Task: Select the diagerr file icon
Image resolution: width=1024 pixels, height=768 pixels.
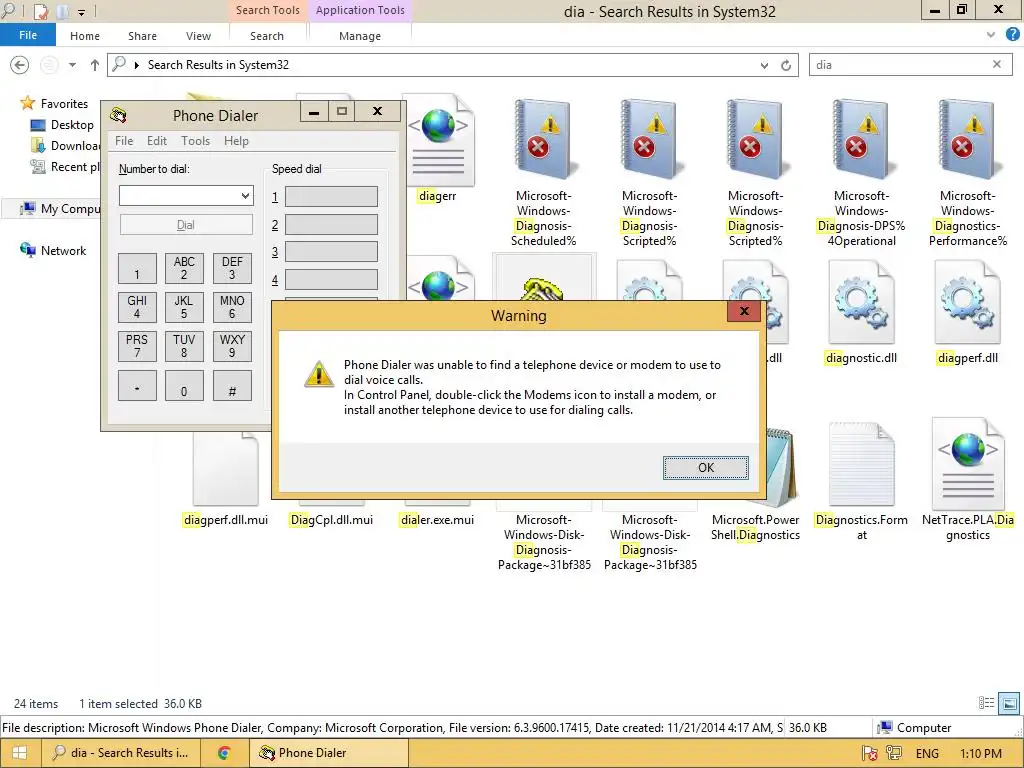Action: click(x=438, y=140)
